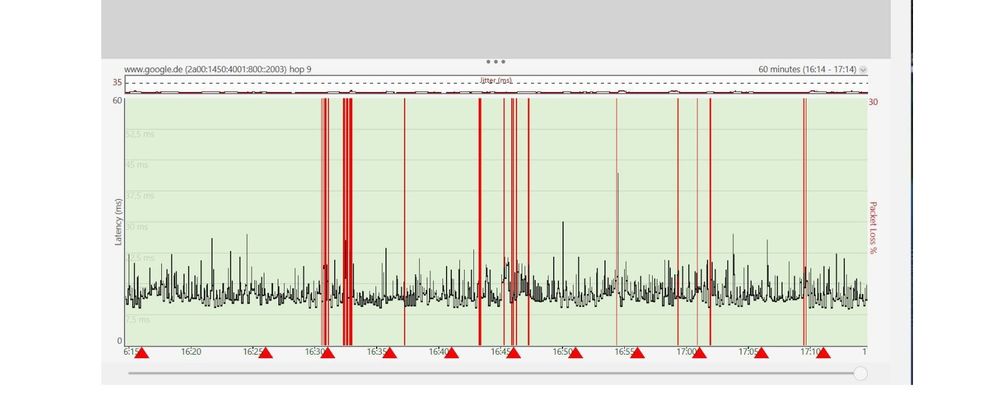
Task: Click the Packet Loss % axis label
Action: [873, 227]
